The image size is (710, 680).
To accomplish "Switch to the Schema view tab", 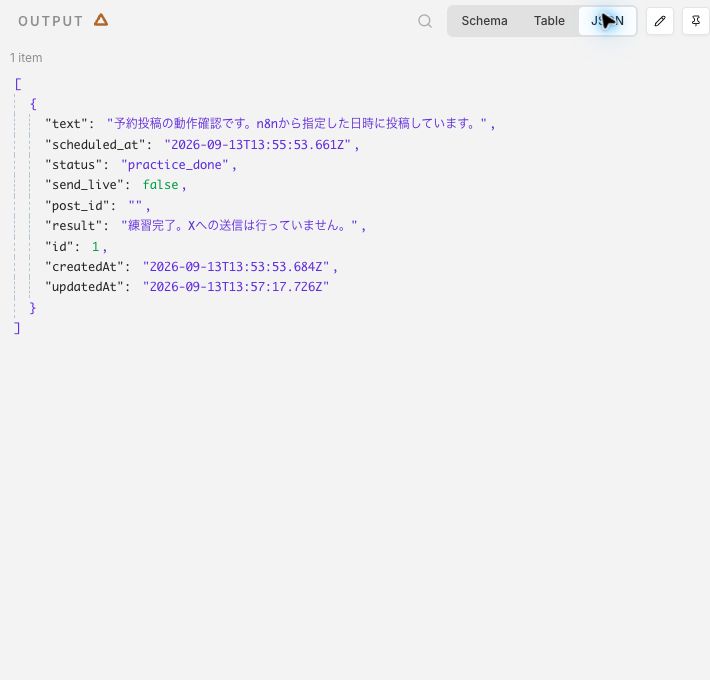I will (x=484, y=21).
